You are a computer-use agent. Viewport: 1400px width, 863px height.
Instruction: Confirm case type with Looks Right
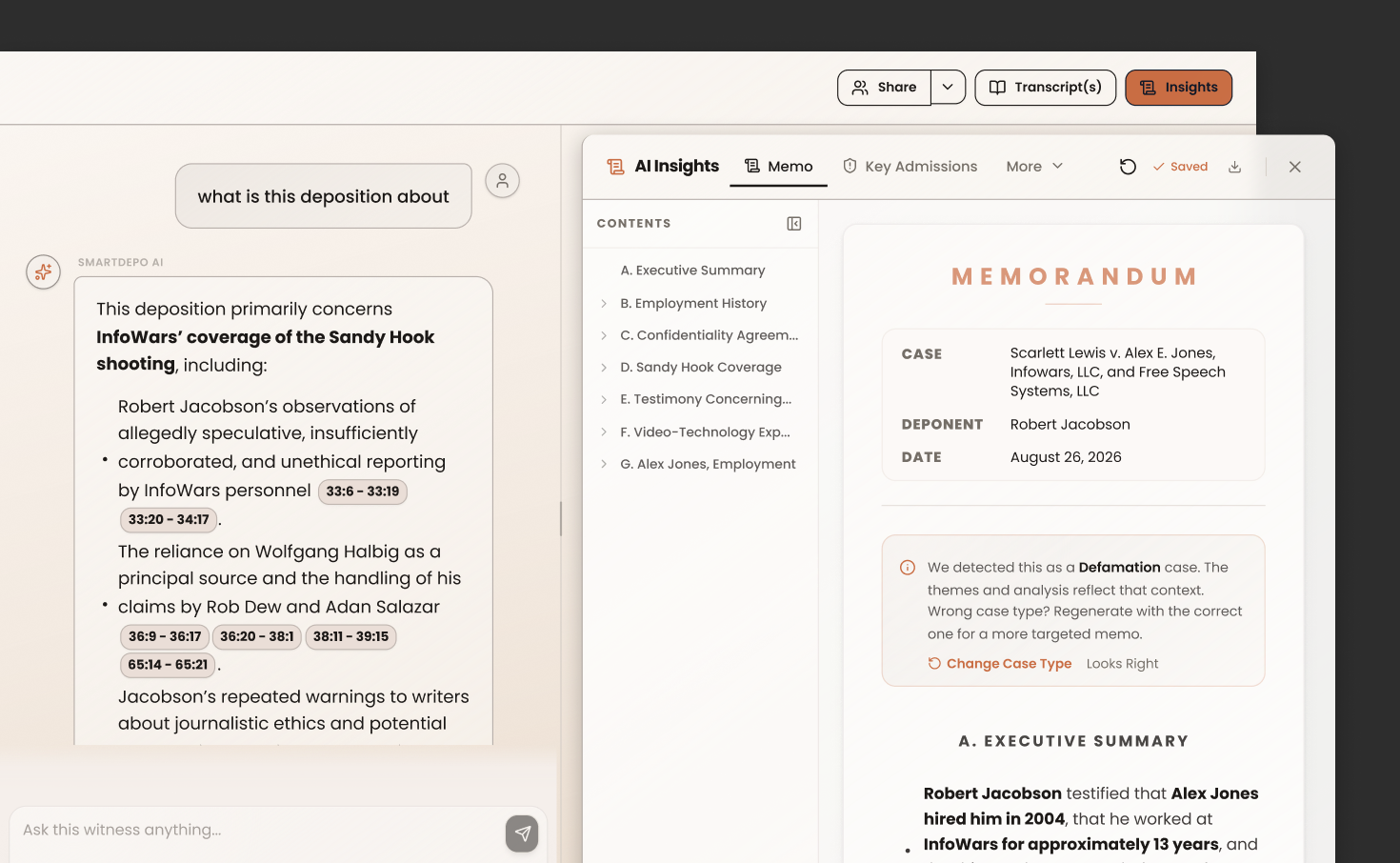tap(1122, 664)
